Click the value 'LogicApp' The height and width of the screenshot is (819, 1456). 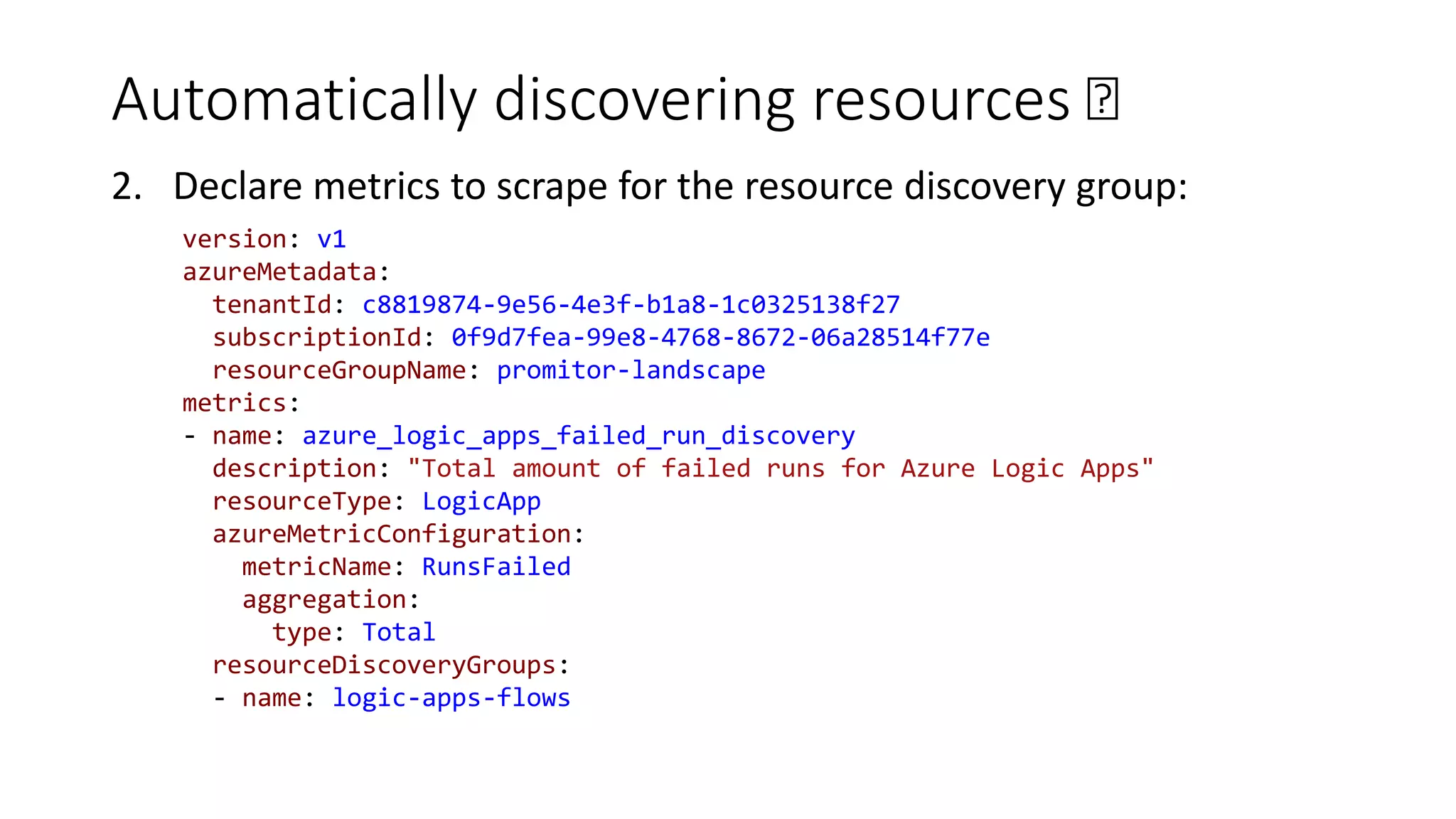pyautogui.click(x=481, y=501)
